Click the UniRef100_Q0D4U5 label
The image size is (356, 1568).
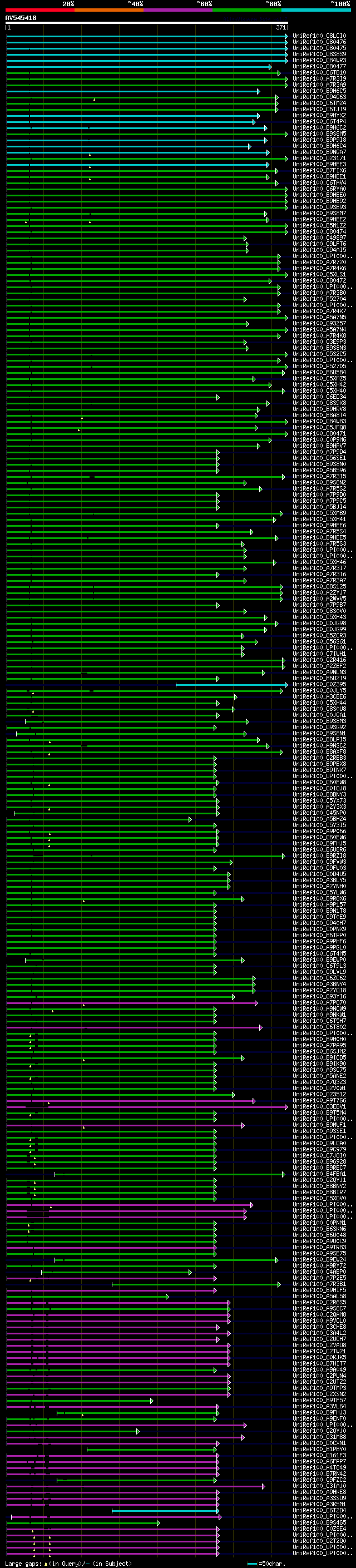tap(319, 874)
